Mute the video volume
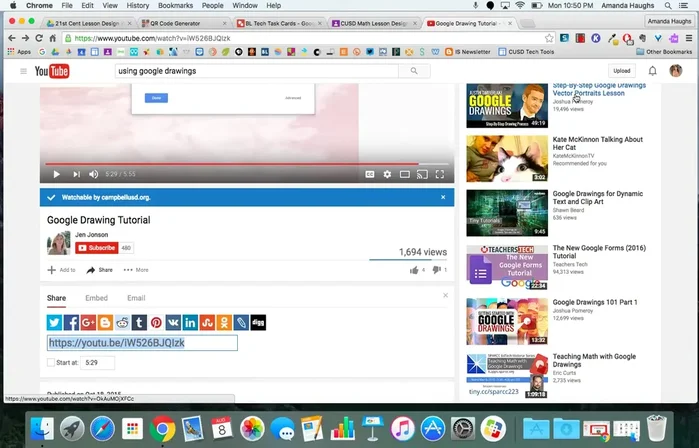 [94, 174]
